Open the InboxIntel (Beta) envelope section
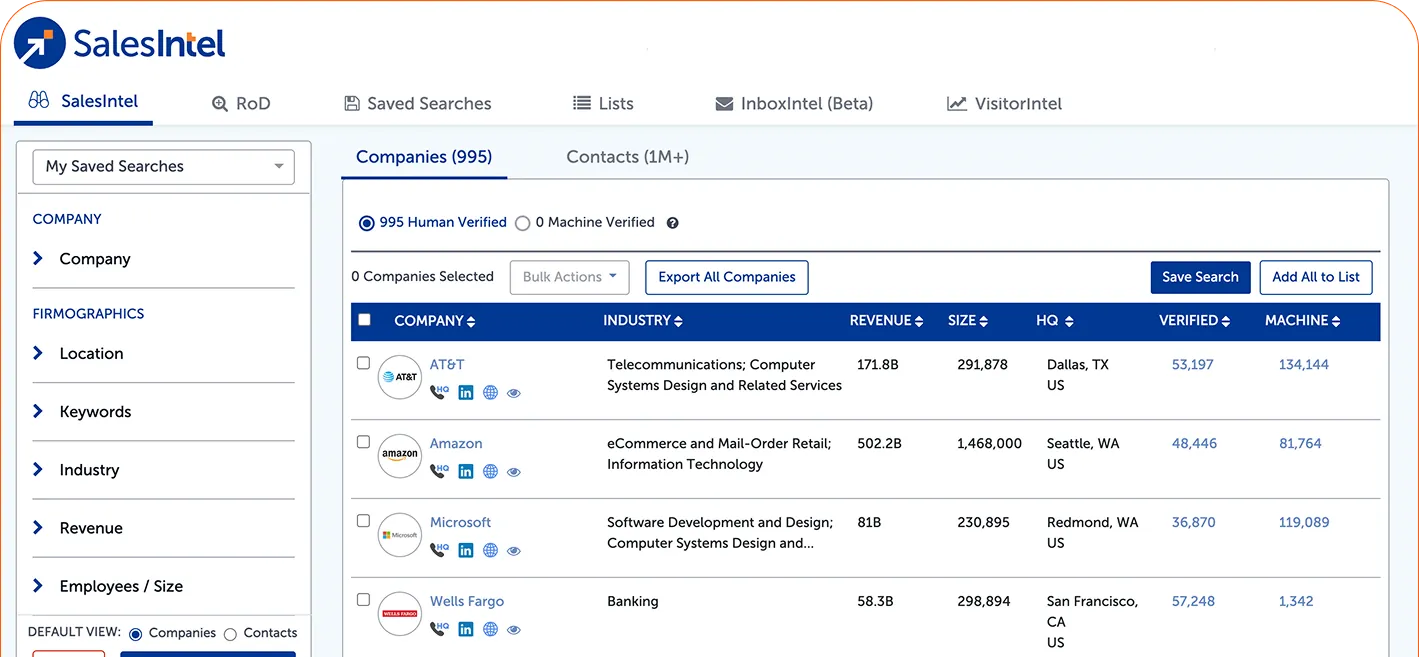 tap(793, 103)
